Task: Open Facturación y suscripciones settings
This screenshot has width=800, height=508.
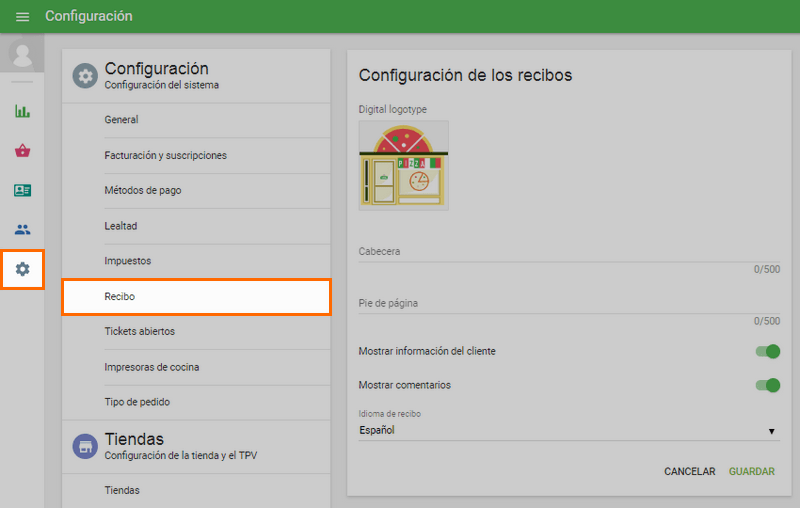Action: 196,156
